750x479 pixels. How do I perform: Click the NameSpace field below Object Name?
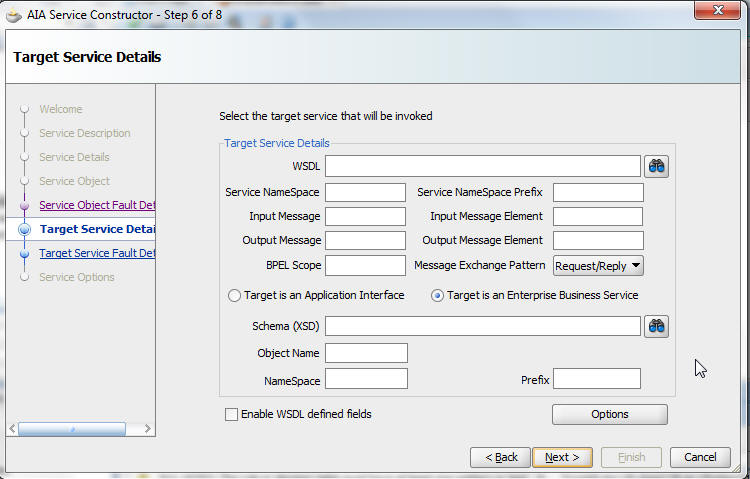coord(366,379)
